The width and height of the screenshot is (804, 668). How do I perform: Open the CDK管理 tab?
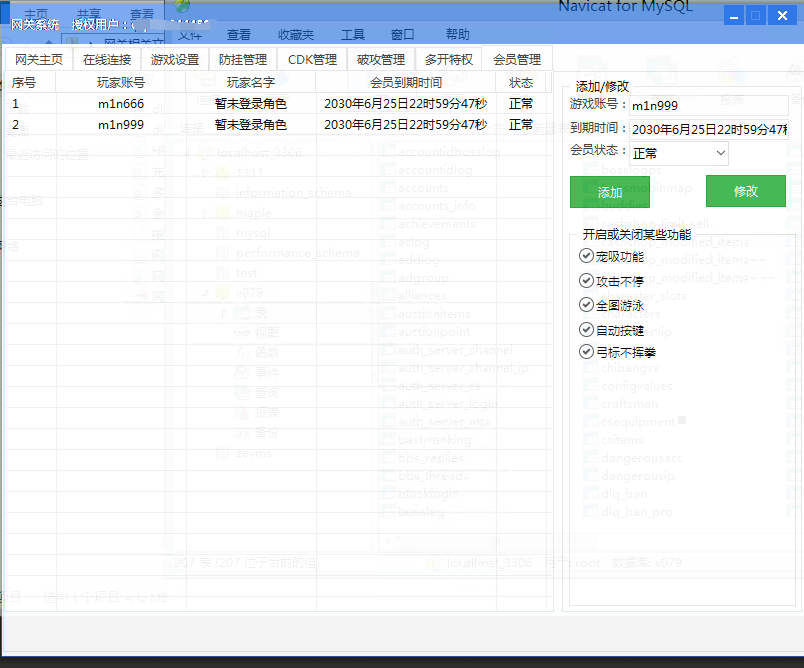312,59
